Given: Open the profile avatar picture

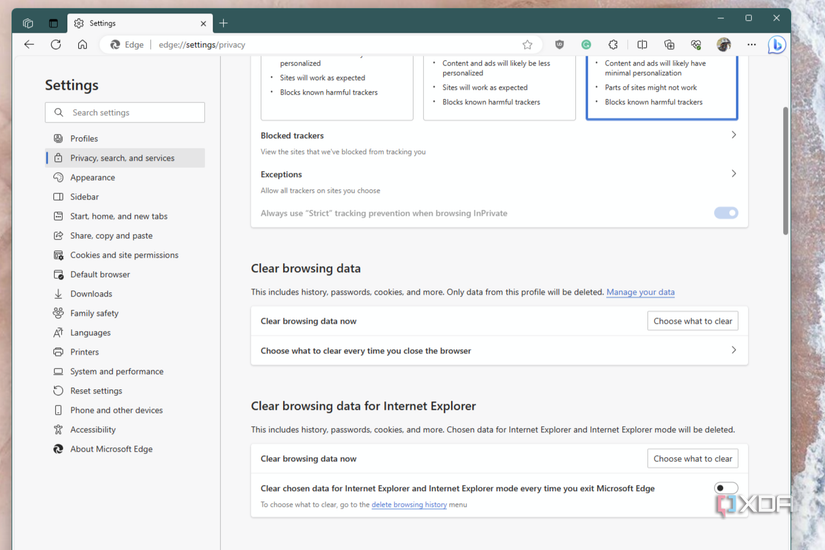Looking at the screenshot, I should (723, 45).
